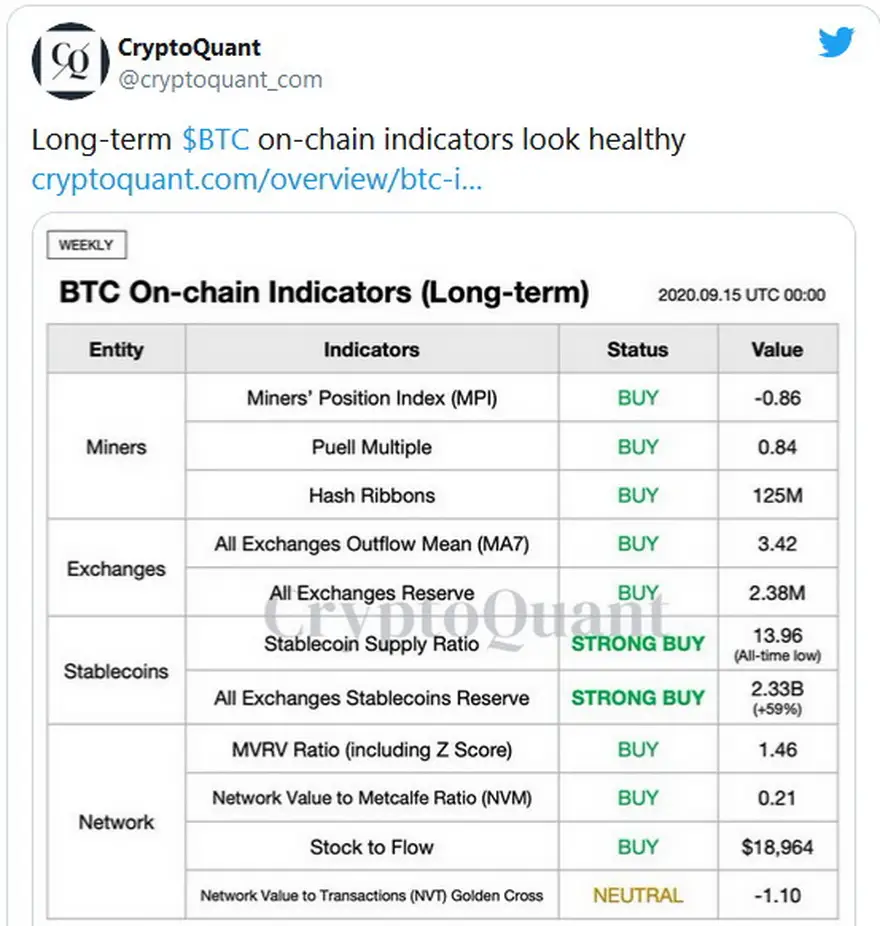Click the Value column header
Viewport: 880px width, 926px height.
click(x=777, y=349)
